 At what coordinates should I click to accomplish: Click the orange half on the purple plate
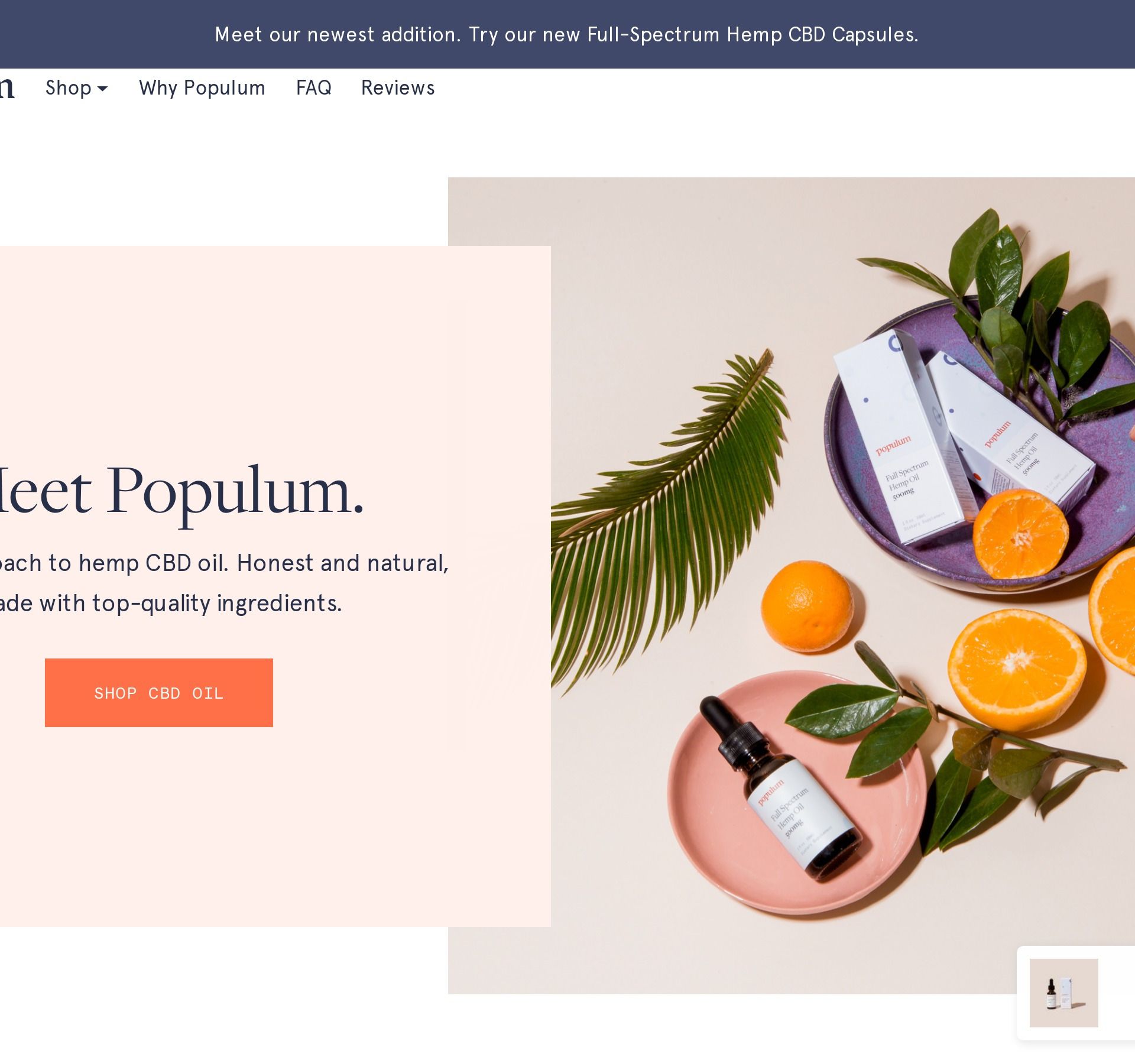click(x=1021, y=535)
